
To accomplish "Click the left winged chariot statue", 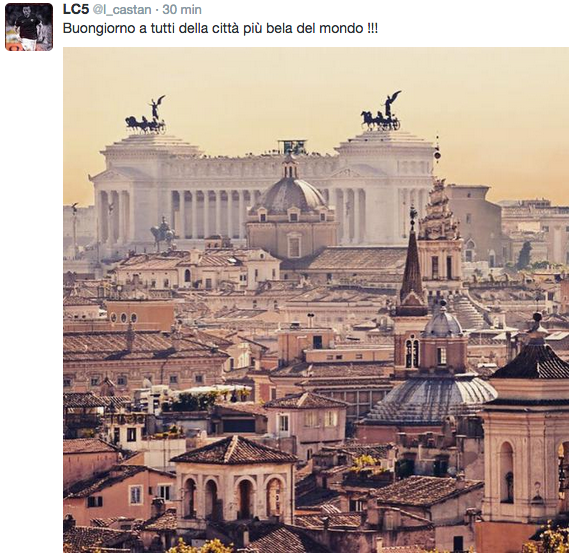I will (146, 115).
